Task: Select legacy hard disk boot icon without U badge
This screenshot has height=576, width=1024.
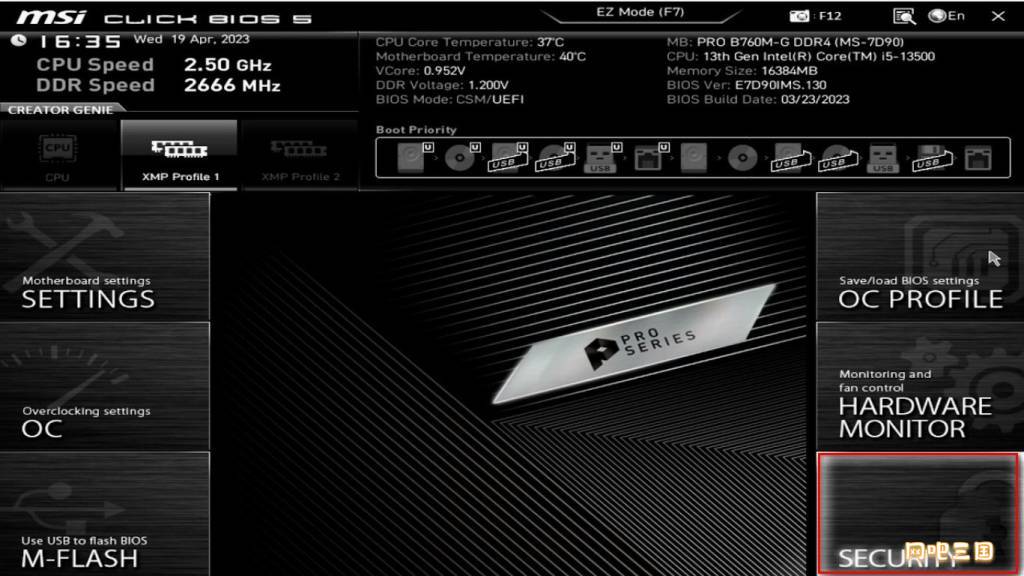Action: tap(694, 157)
